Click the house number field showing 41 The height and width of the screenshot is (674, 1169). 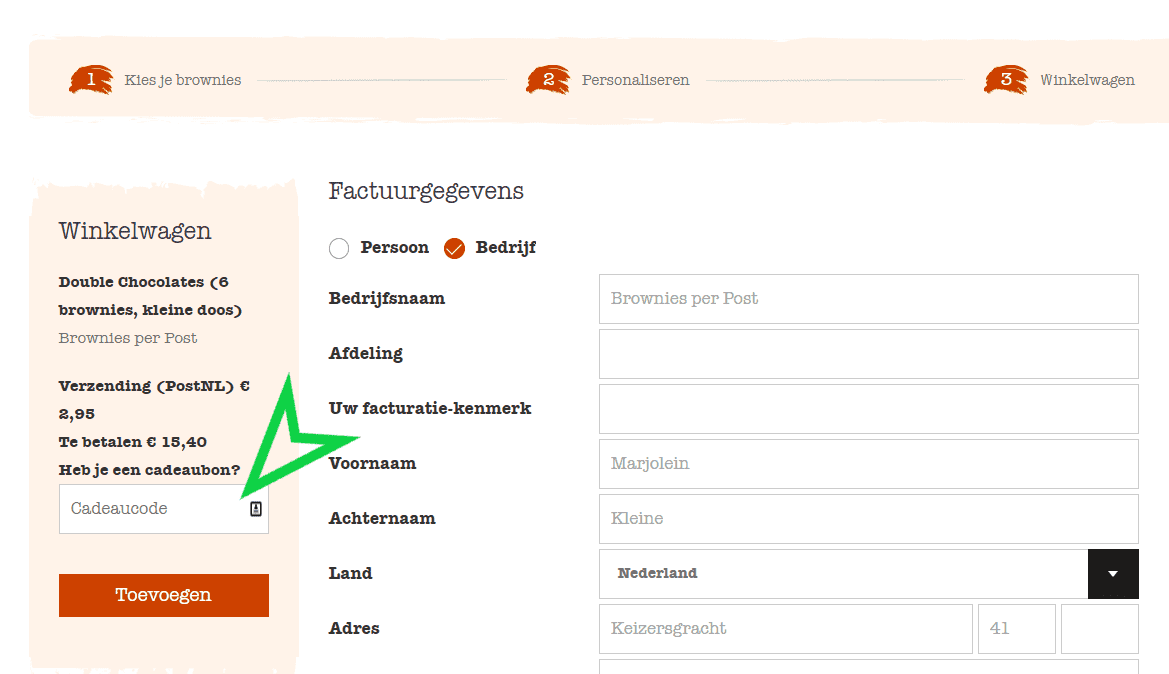click(x=1016, y=629)
